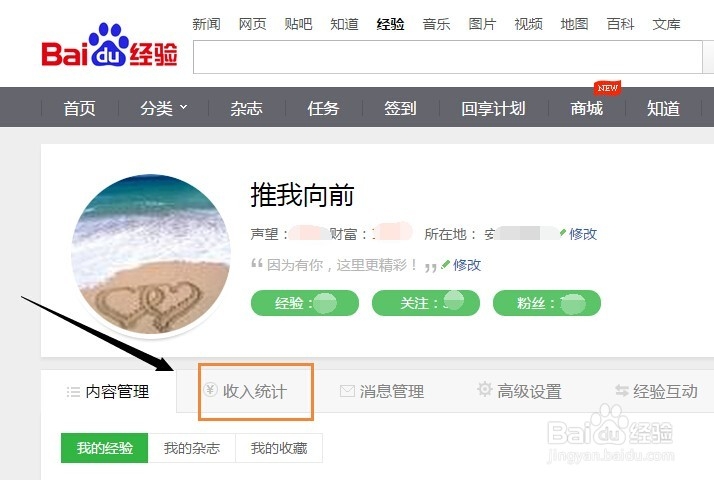Click the yen icon beside 收入统计

click(x=210, y=390)
